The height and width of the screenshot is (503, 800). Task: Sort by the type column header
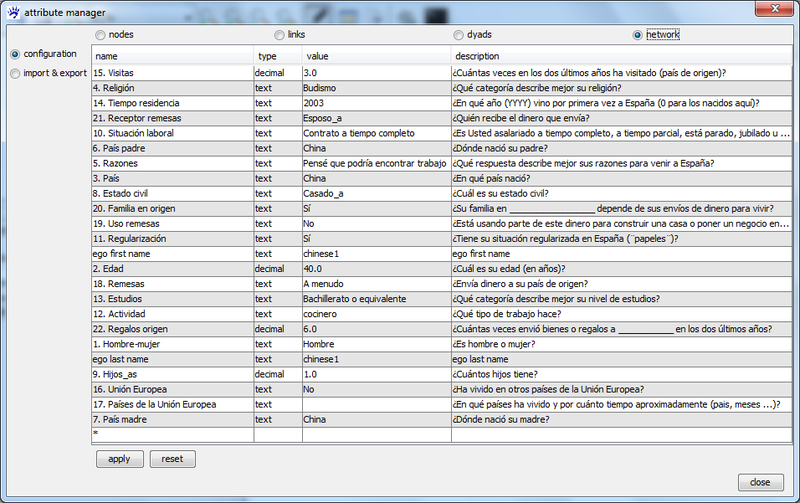278,56
